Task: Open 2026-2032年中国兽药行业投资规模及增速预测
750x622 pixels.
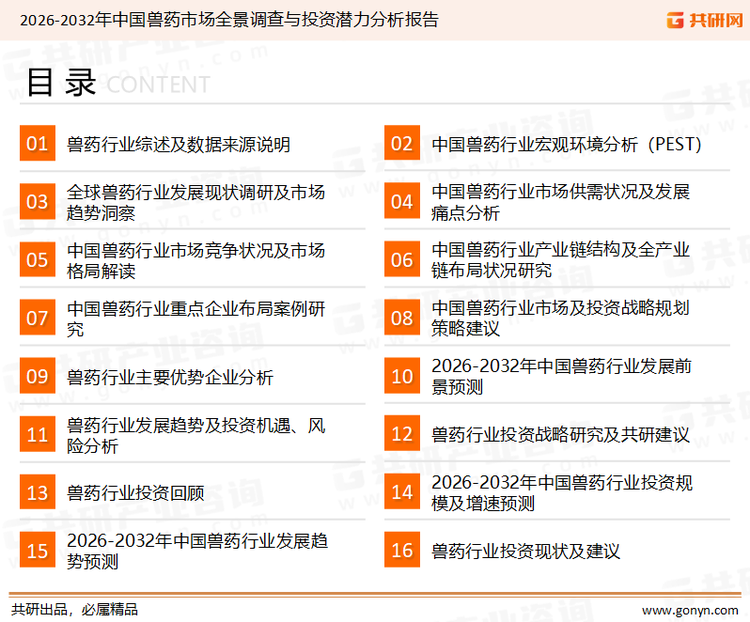Action: point(562,493)
